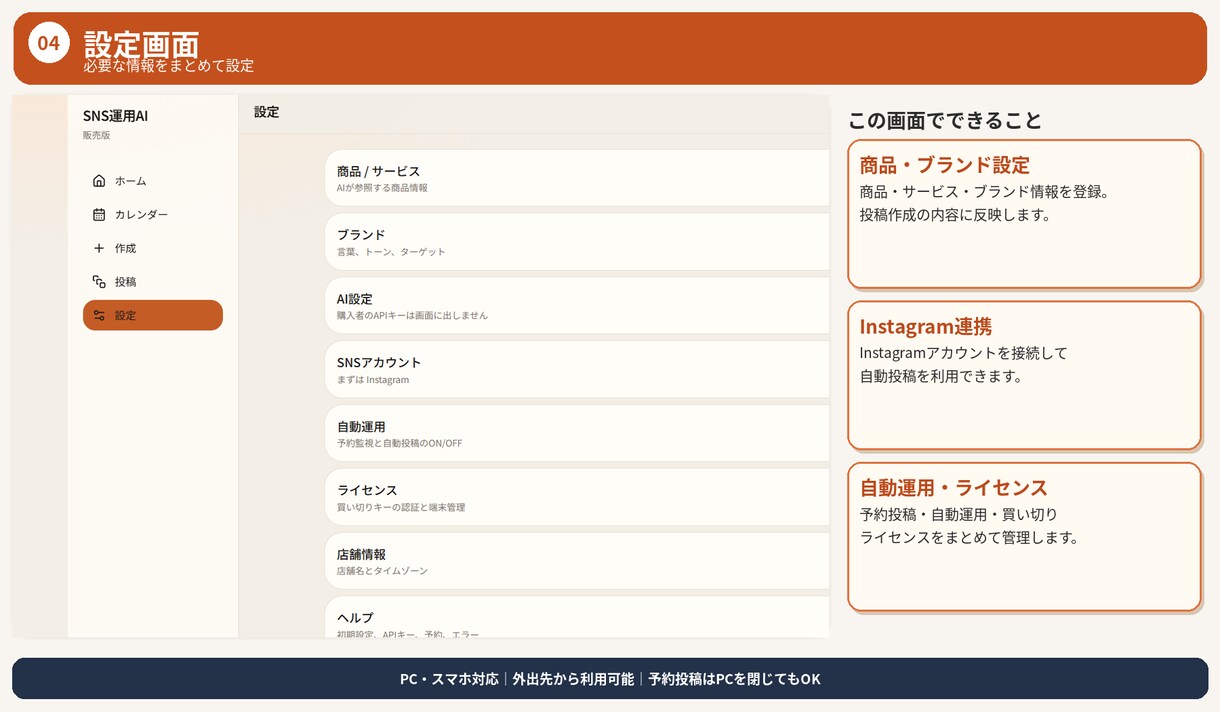Click the 商品・ブランド設定 info card heading
The height and width of the screenshot is (712, 1220).
point(944,165)
